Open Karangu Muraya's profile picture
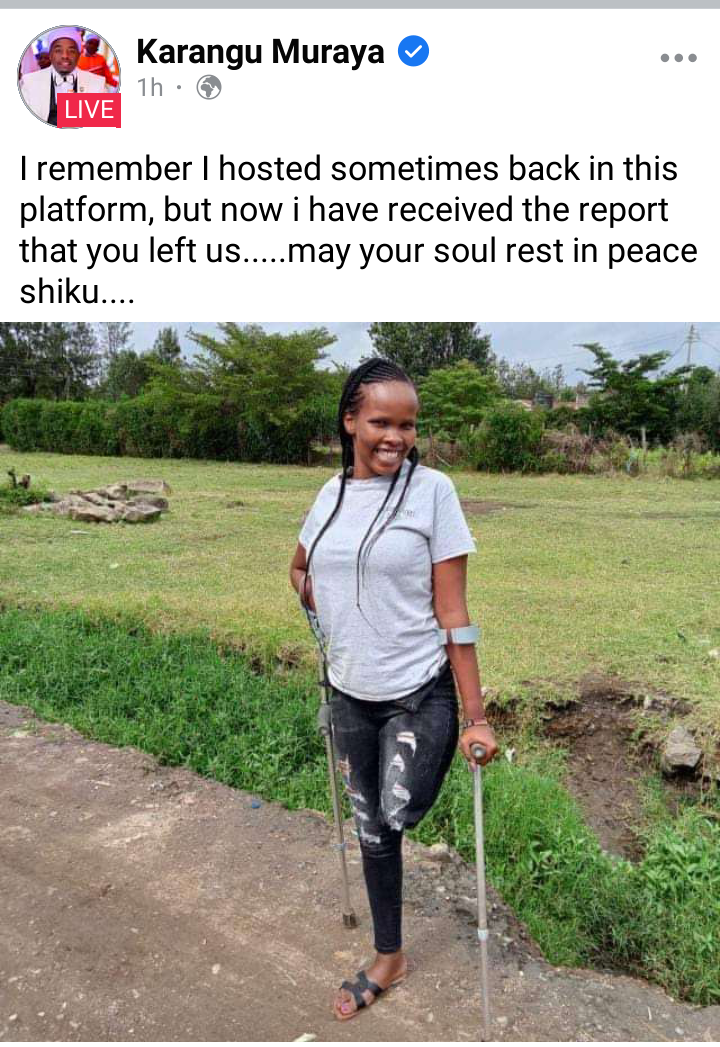Image resolution: width=720 pixels, height=1047 pixels. click(x=69, y=76)
